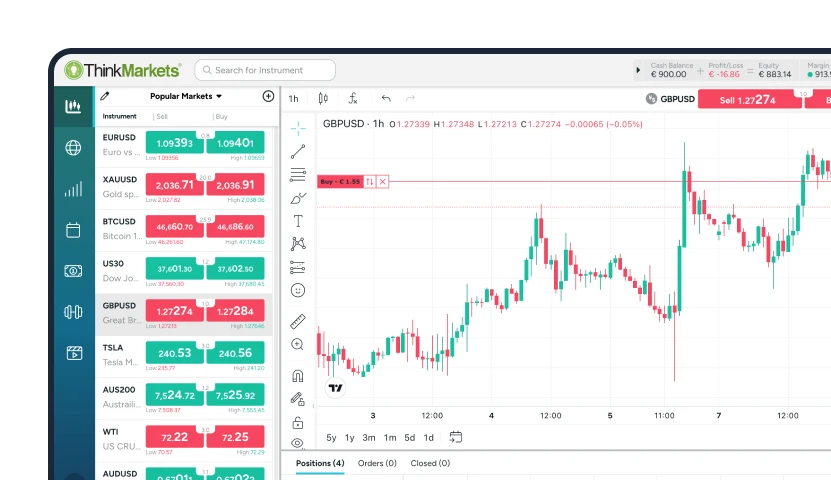Add instrument with the plus circle icon
831x480 pixels.
(268, 97)
